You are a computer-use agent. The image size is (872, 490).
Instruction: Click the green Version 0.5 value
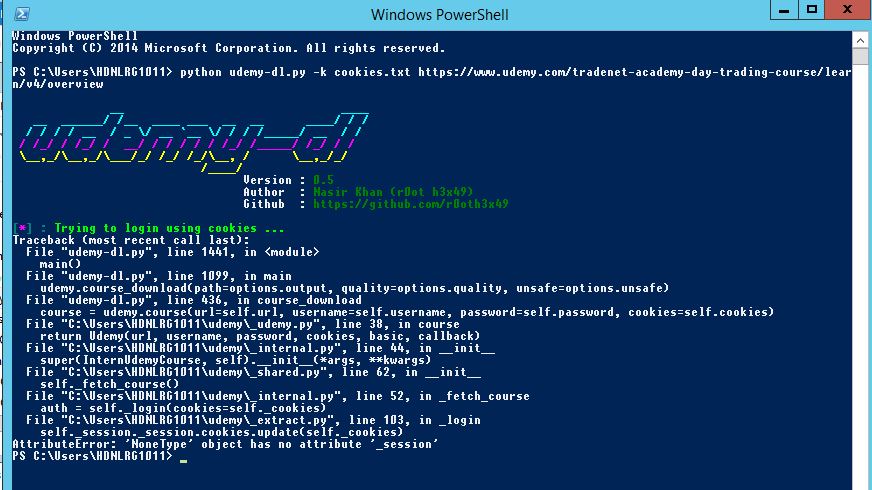click(323, 180)
